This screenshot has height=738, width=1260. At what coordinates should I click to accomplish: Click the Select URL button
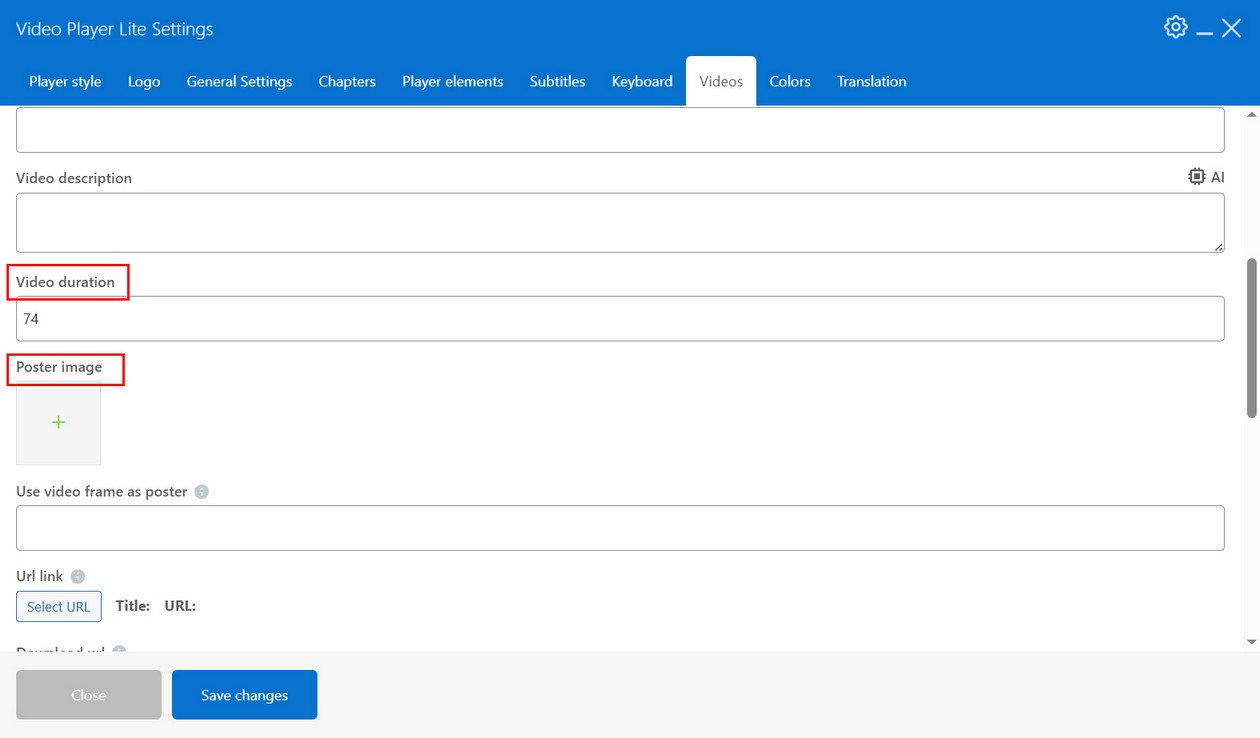59,607
